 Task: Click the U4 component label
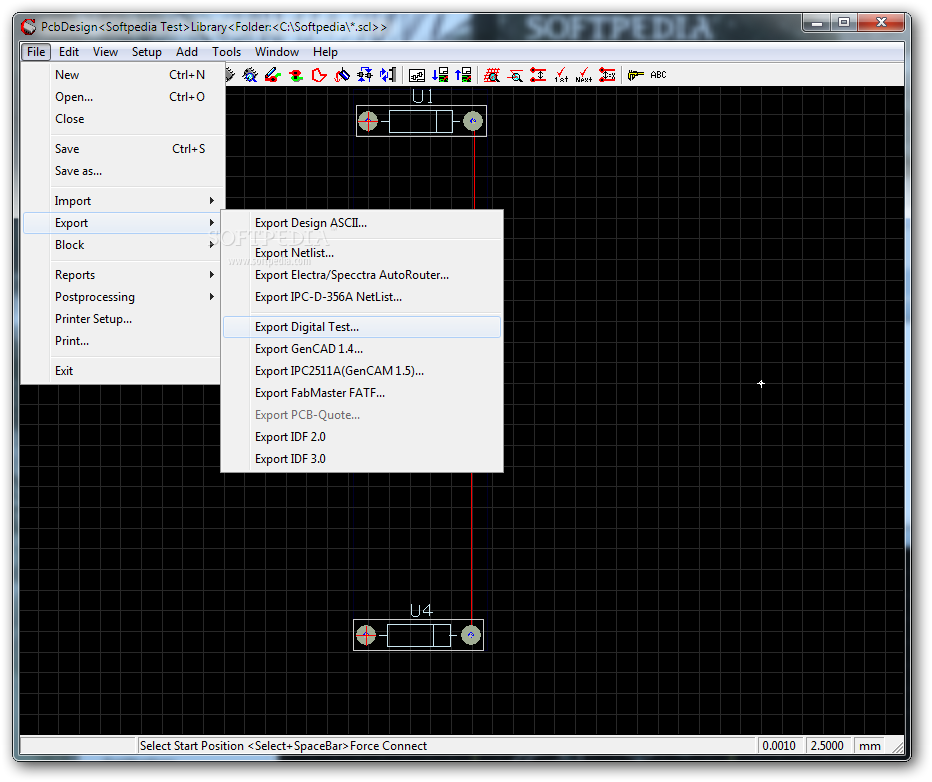point(421,610)
